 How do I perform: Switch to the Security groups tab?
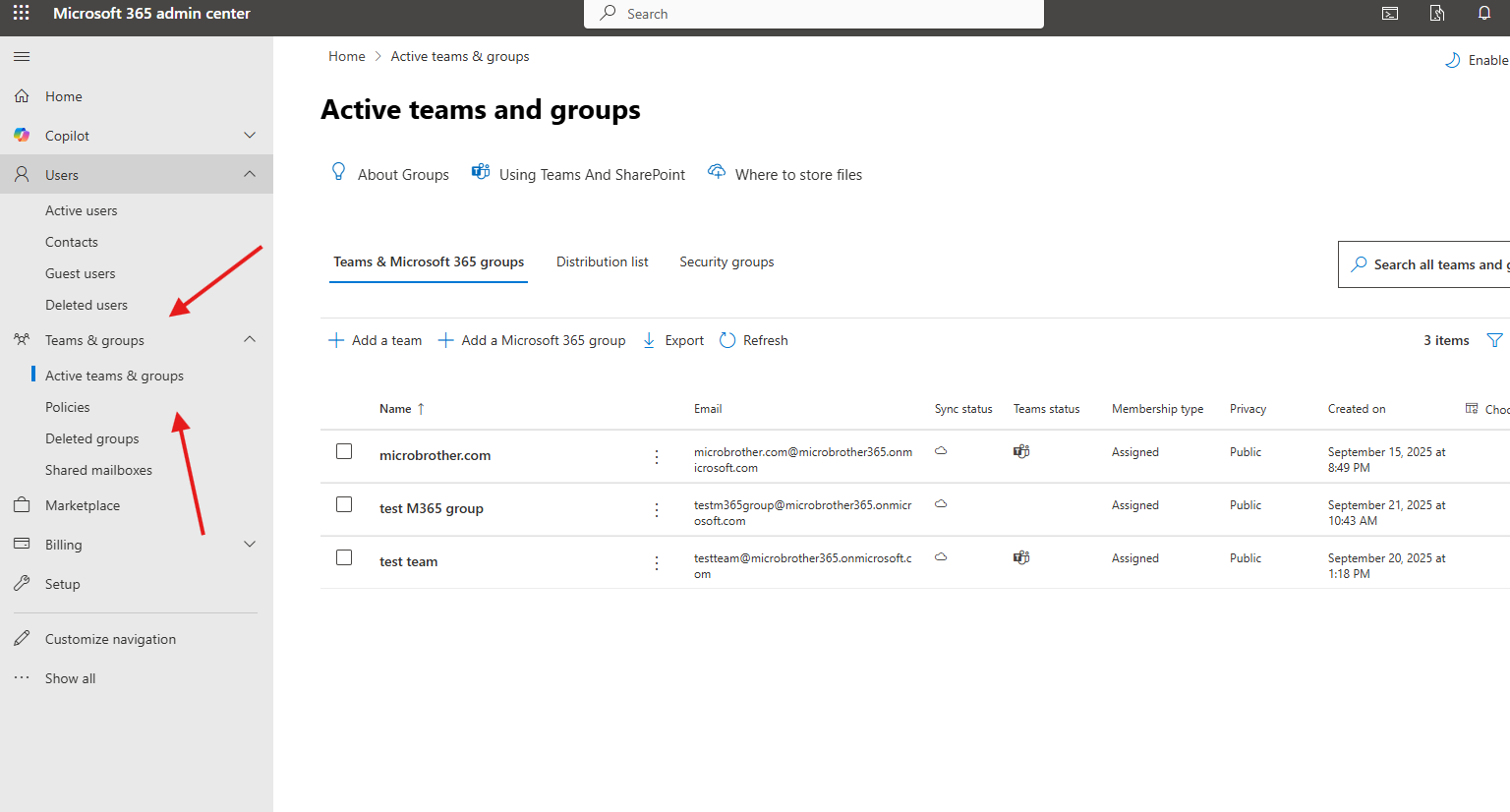(x=726, y=261)
